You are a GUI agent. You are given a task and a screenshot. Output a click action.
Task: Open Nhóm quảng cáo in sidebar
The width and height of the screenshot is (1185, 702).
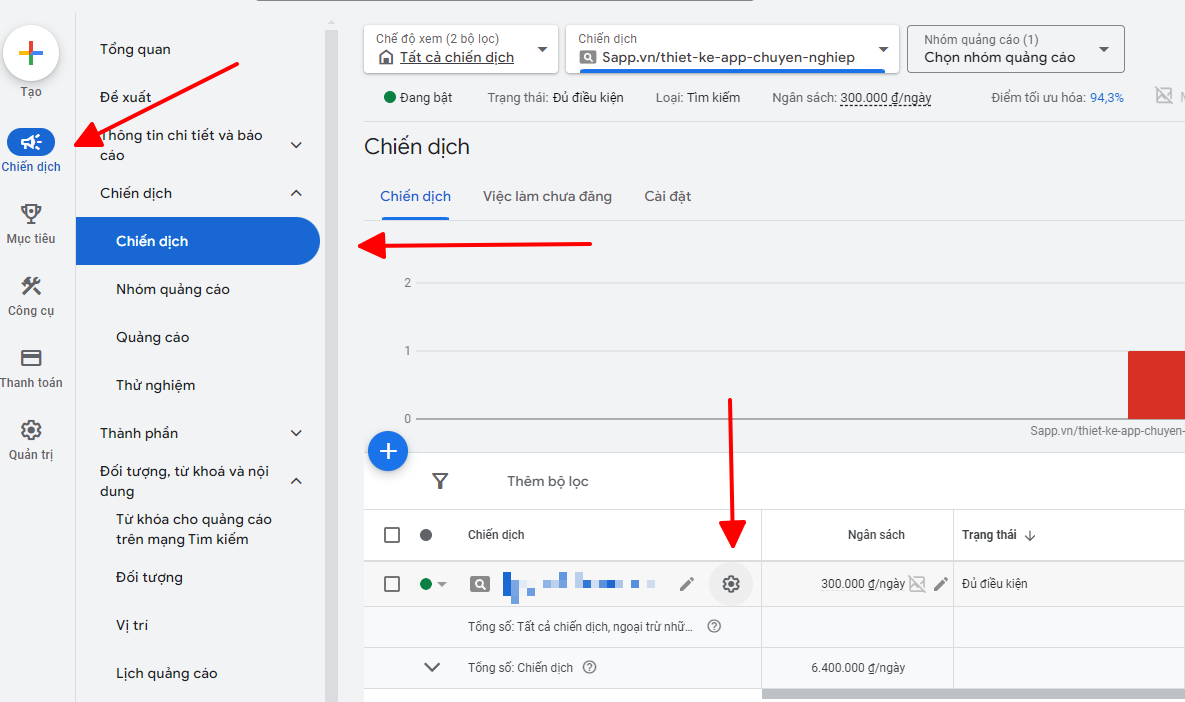173,289
